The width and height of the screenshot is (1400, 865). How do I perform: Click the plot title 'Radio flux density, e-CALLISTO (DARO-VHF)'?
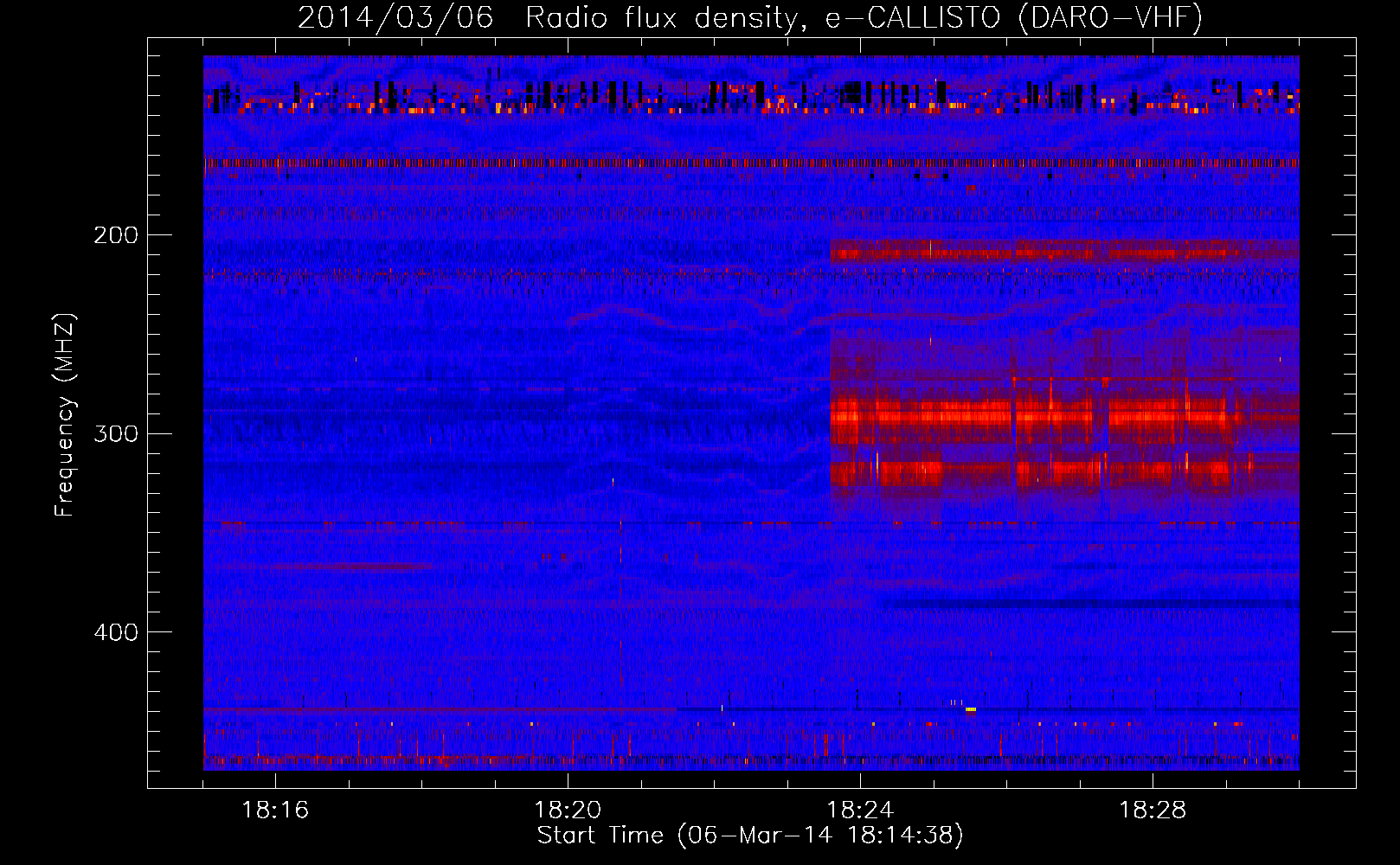pyautogui.click(x=864, y=17)
